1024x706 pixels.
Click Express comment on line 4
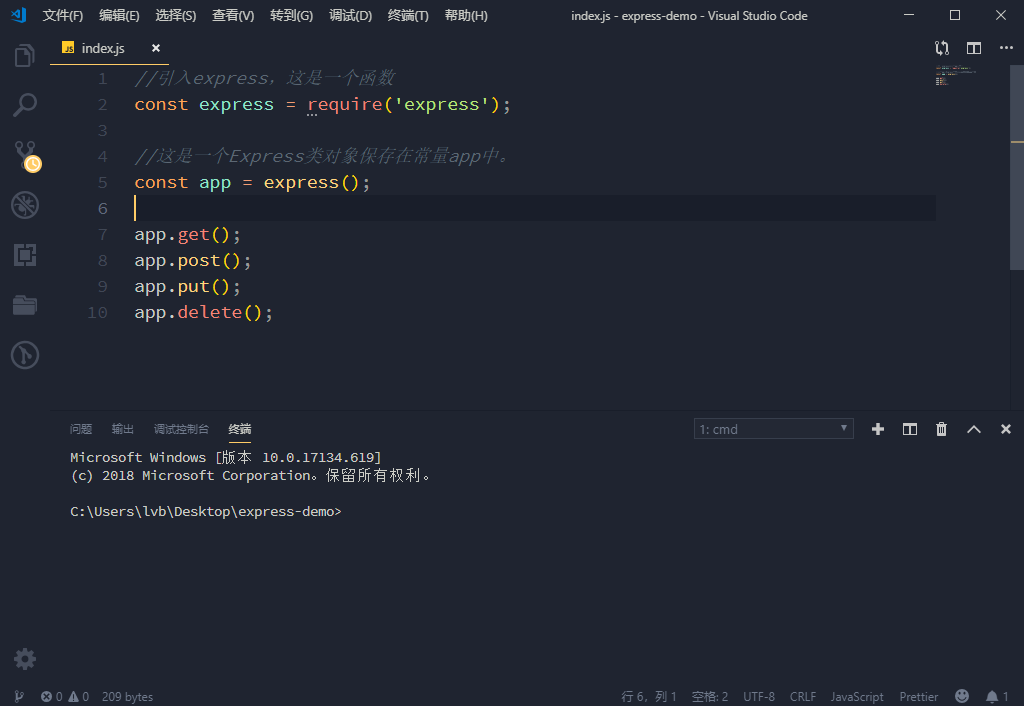pos(321,156)
